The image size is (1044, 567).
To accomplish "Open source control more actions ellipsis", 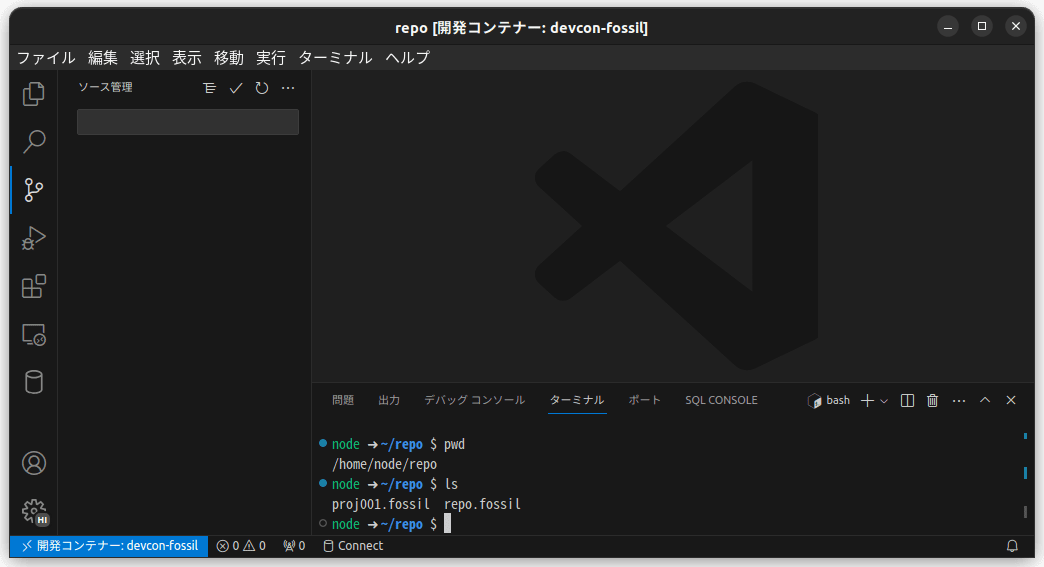I will pos(288,88).
